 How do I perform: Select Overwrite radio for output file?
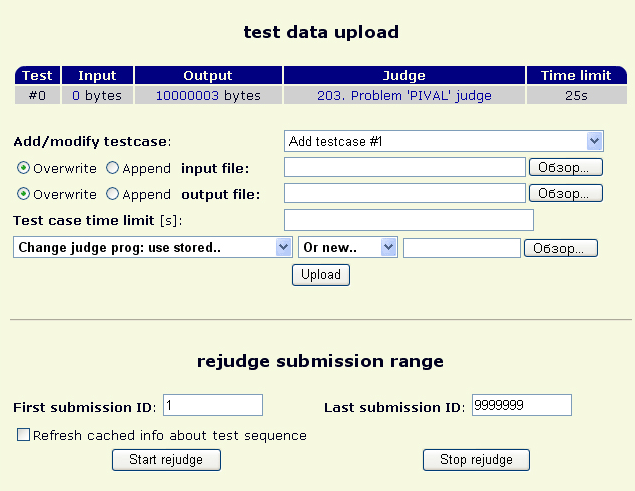tap(23, 194)
